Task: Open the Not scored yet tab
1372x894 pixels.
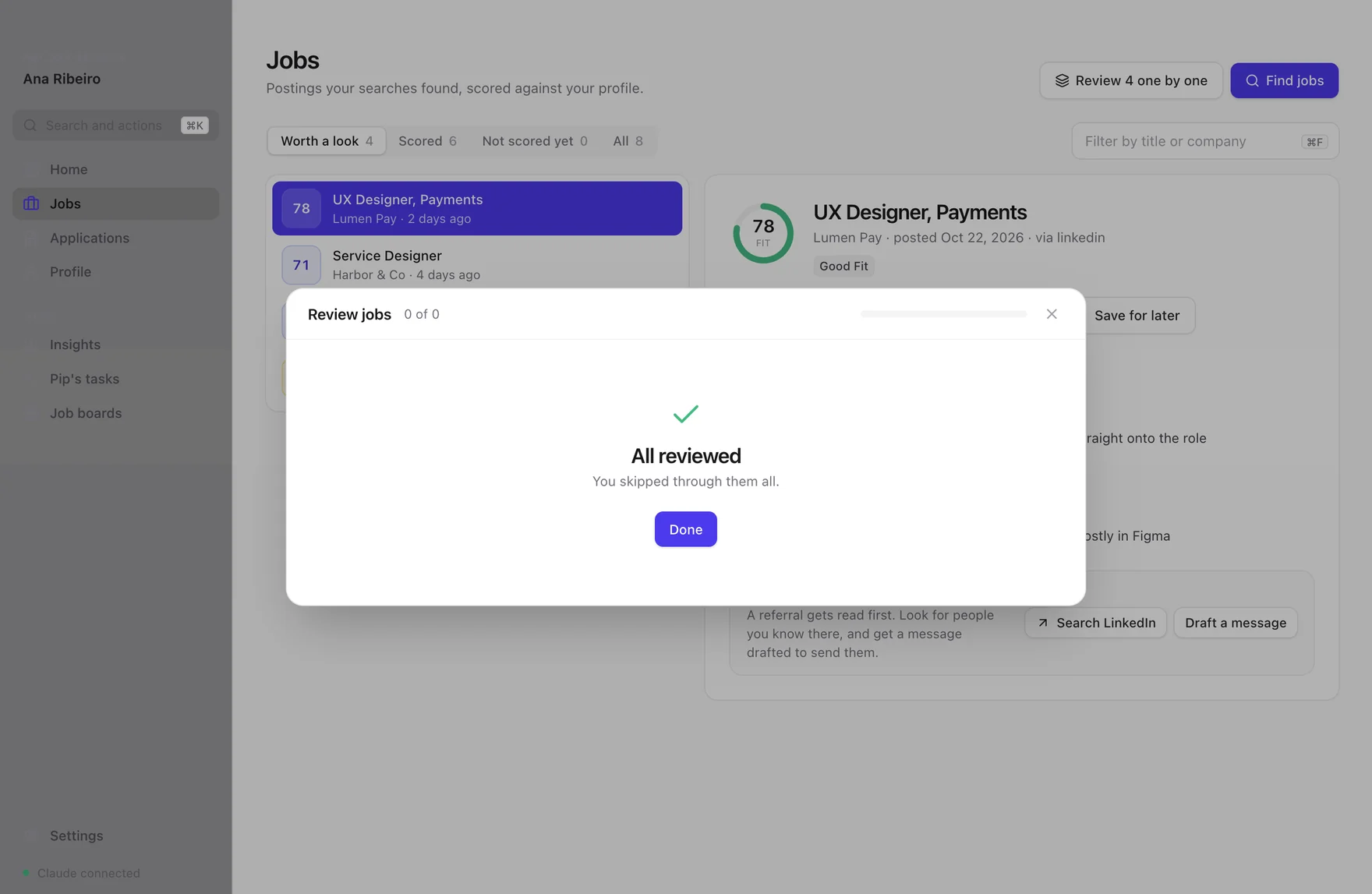Action: pyautogui.click(x=535, y=141)
